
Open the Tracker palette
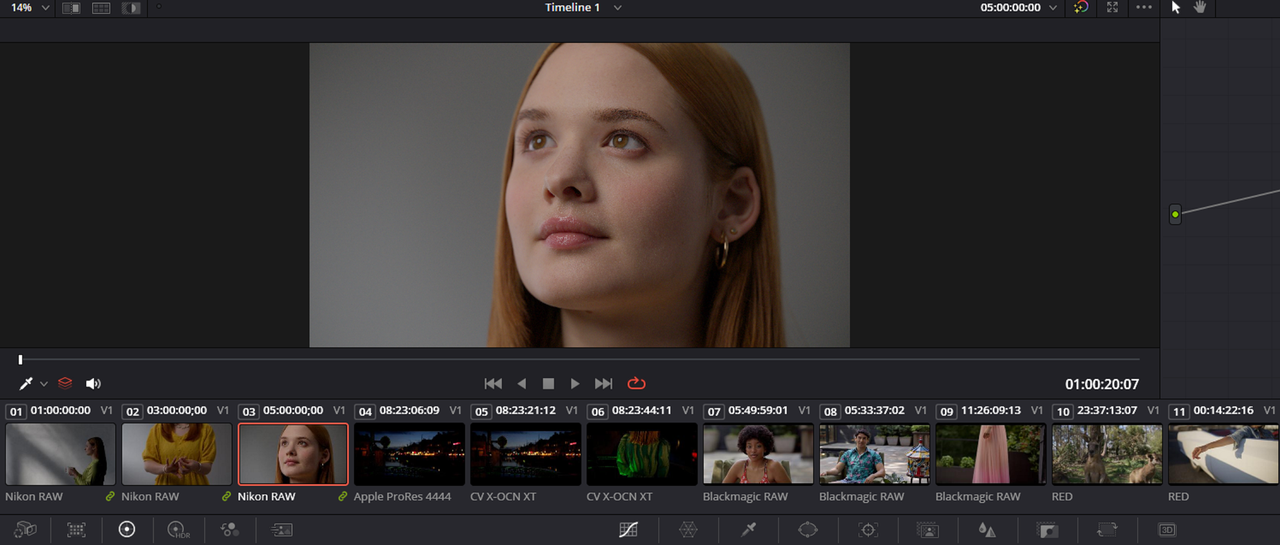click(x=868, y=530)
